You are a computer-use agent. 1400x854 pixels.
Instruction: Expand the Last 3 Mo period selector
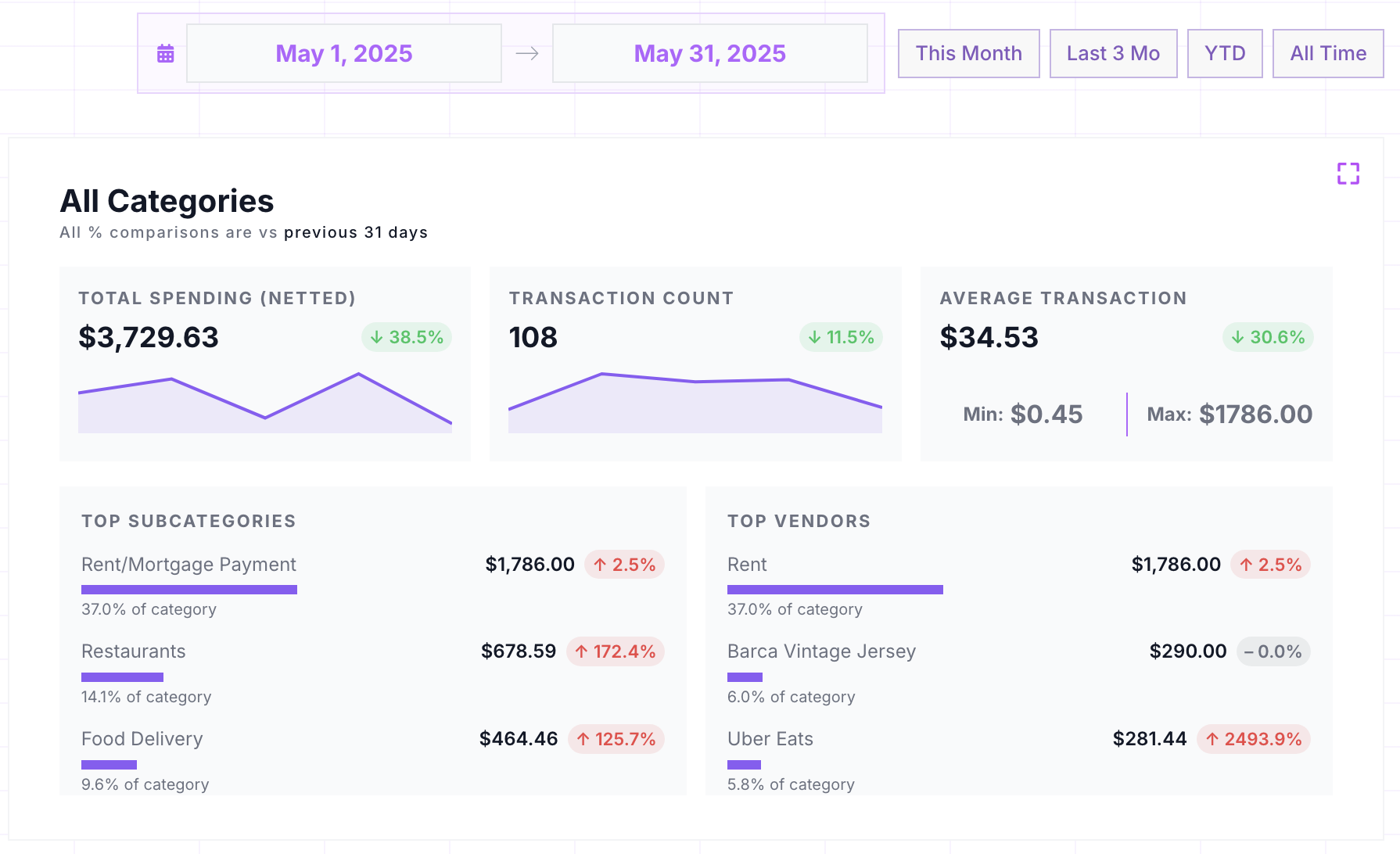point(1113,52)
